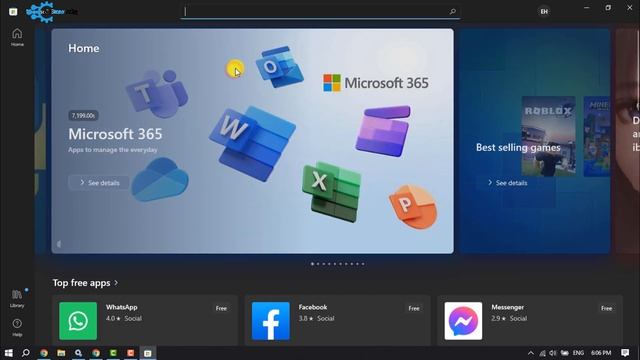
Task: Focus the Store search box
Action: click(320, 11)
